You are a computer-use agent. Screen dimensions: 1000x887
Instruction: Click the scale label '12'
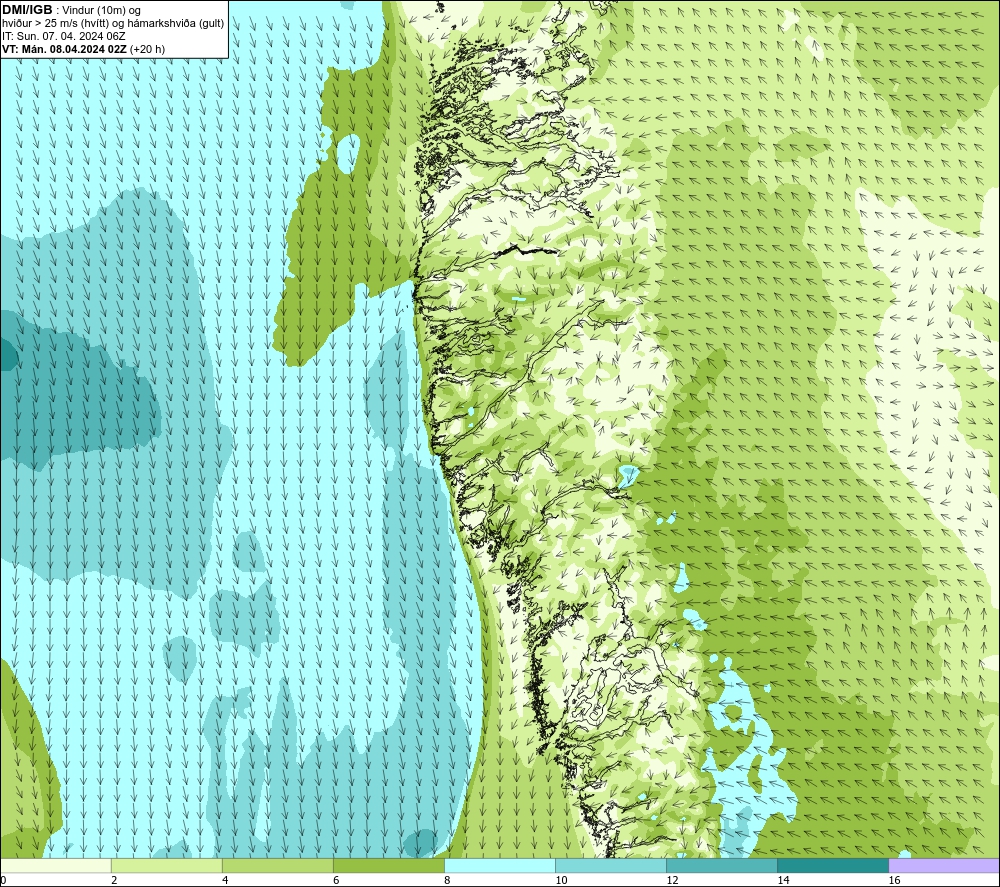[x=672, y=881]
